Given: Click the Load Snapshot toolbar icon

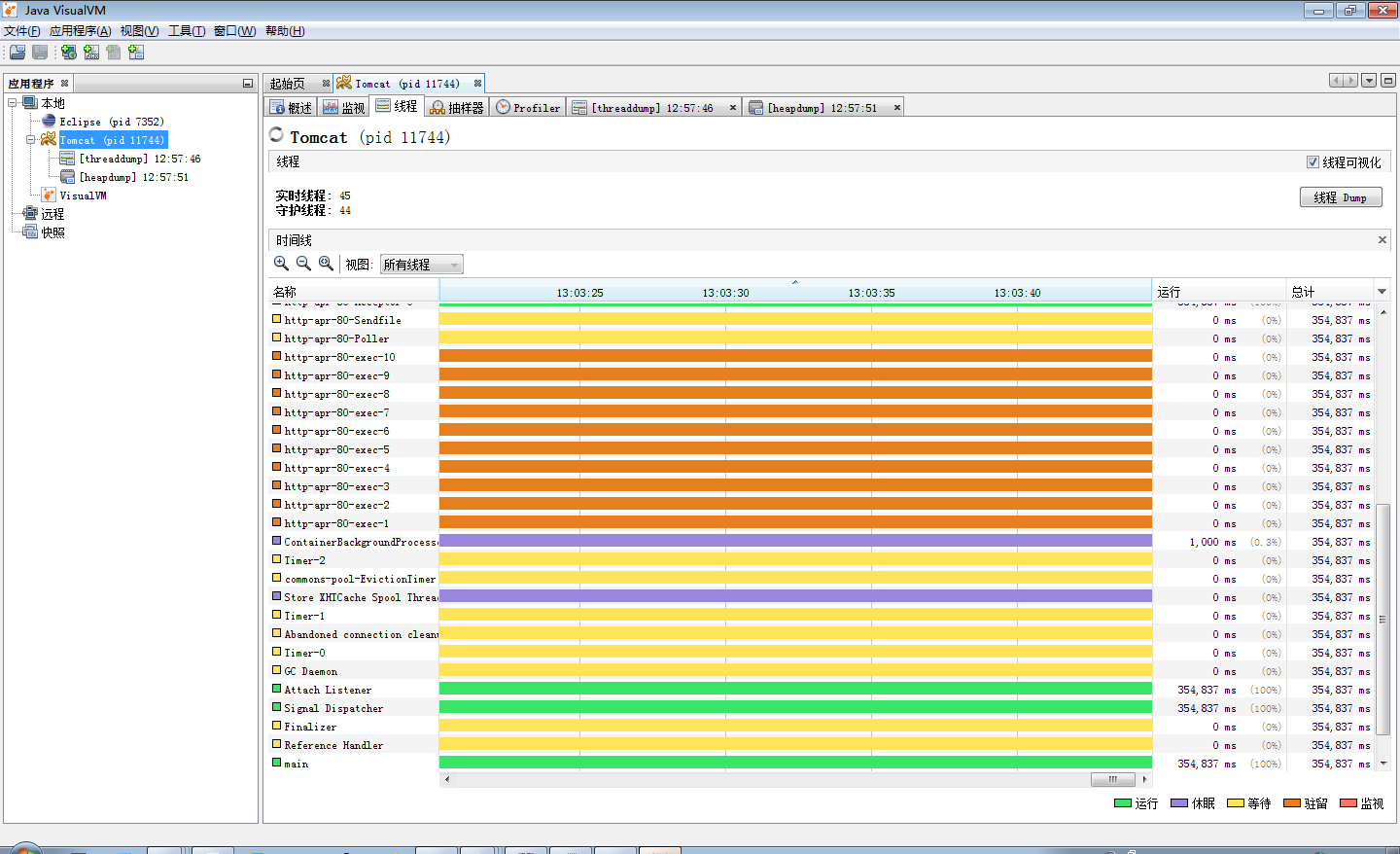Looking at the screenshot, I should tap(17, 53).
